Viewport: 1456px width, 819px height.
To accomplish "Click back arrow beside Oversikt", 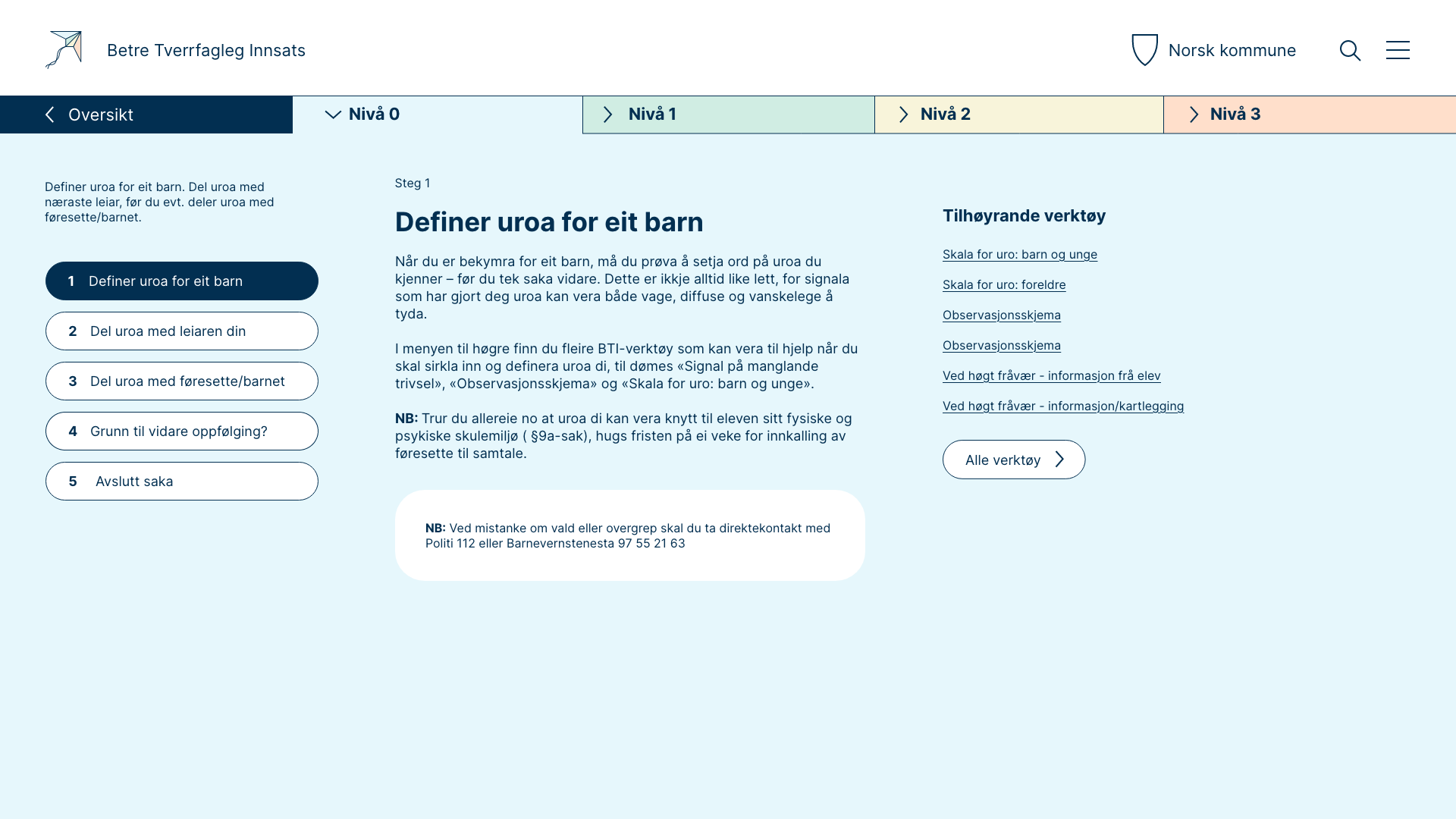I will [x=50, y=115].
